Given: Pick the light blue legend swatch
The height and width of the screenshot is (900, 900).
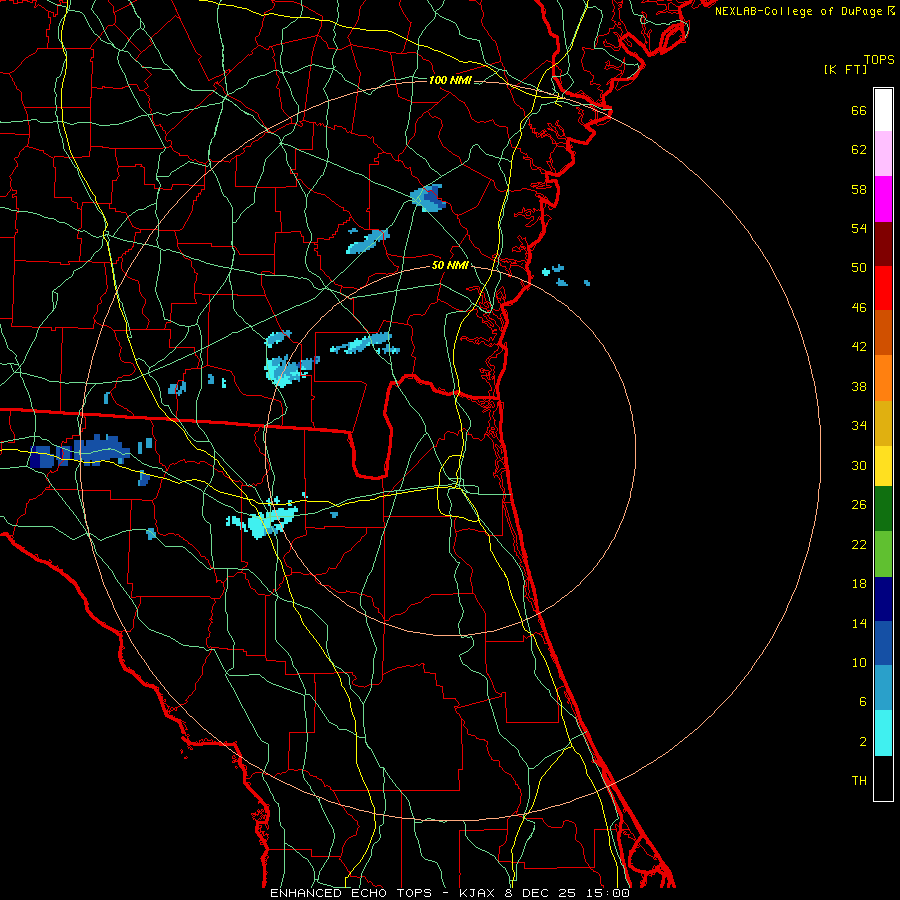Looking at the screenshot, I should [x=883, y=688].
